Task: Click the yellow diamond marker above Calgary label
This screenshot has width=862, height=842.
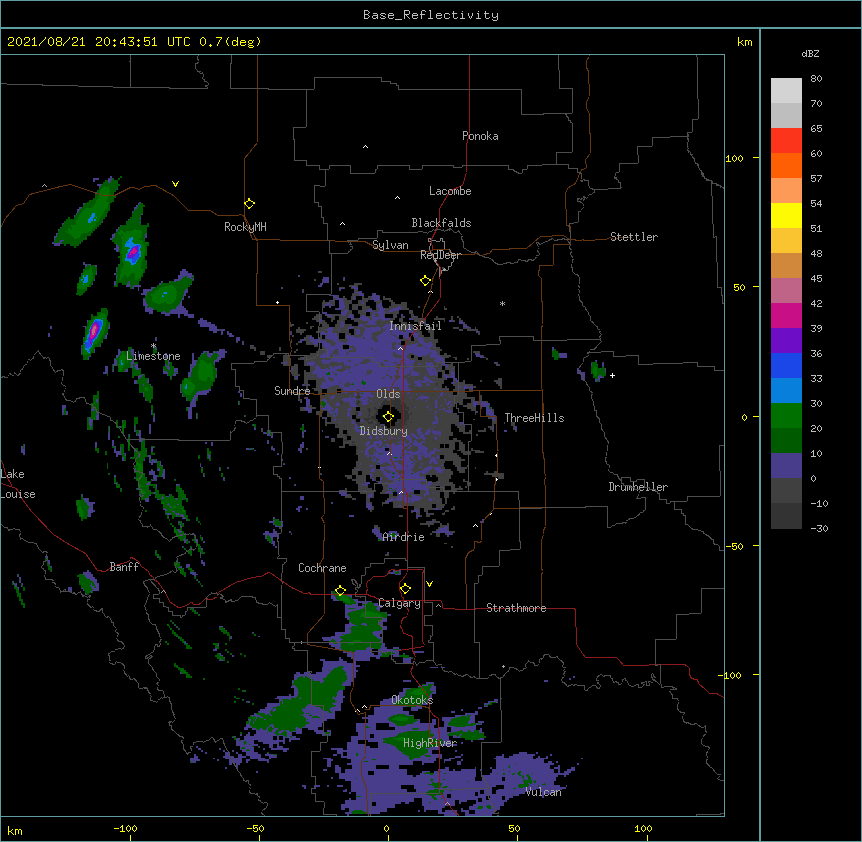Action: tap(405, 589)
